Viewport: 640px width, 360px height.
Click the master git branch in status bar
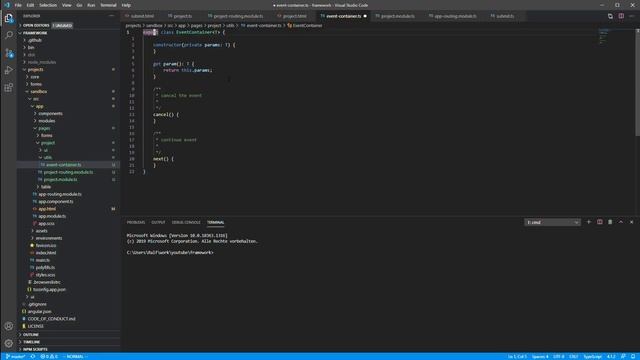16,356
